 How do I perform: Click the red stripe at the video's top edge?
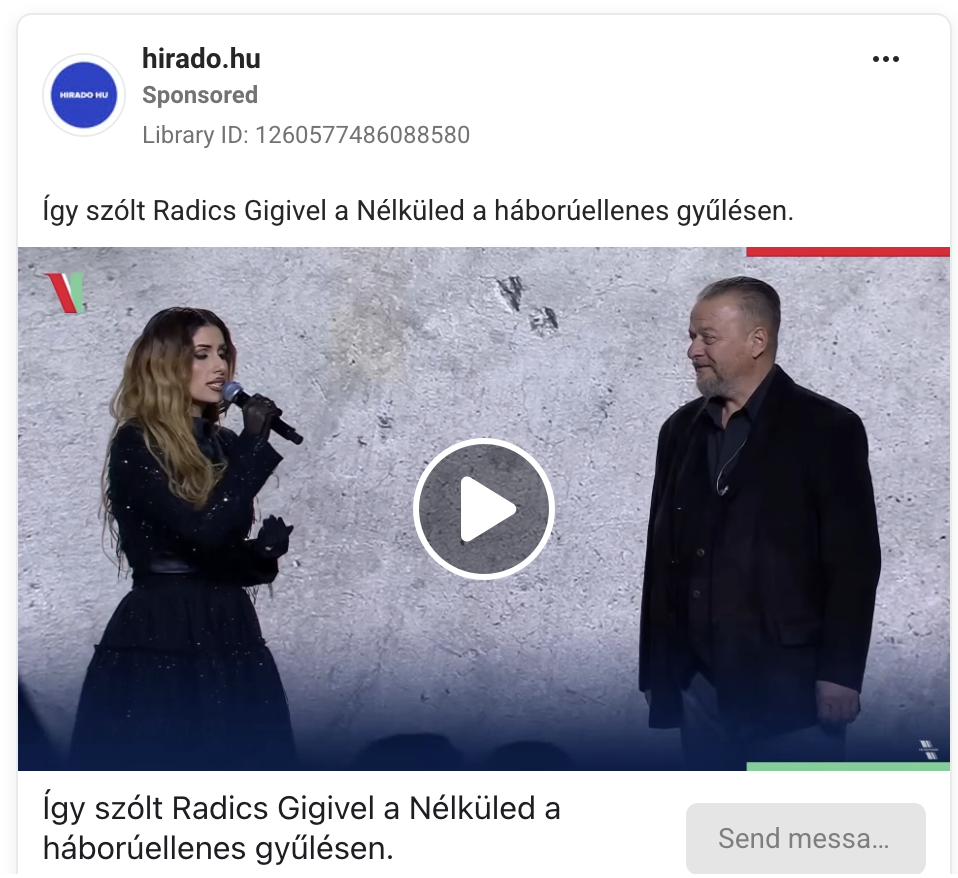[x=848, y=252]
